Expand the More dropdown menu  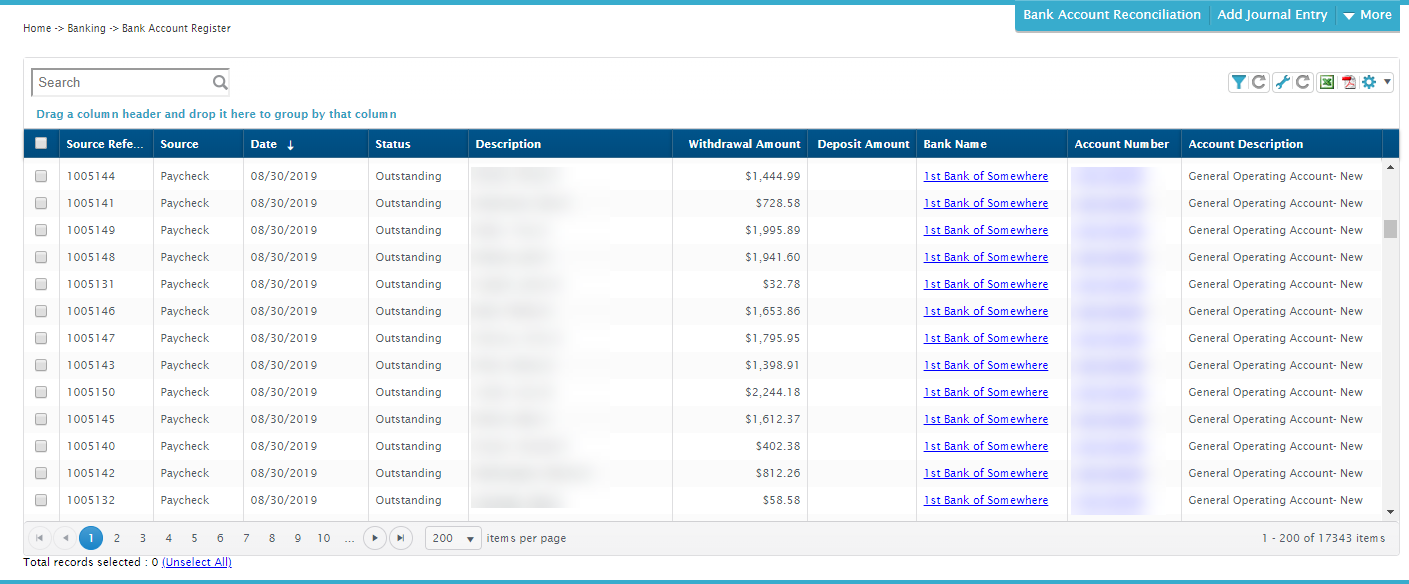tap(1367, 15)
